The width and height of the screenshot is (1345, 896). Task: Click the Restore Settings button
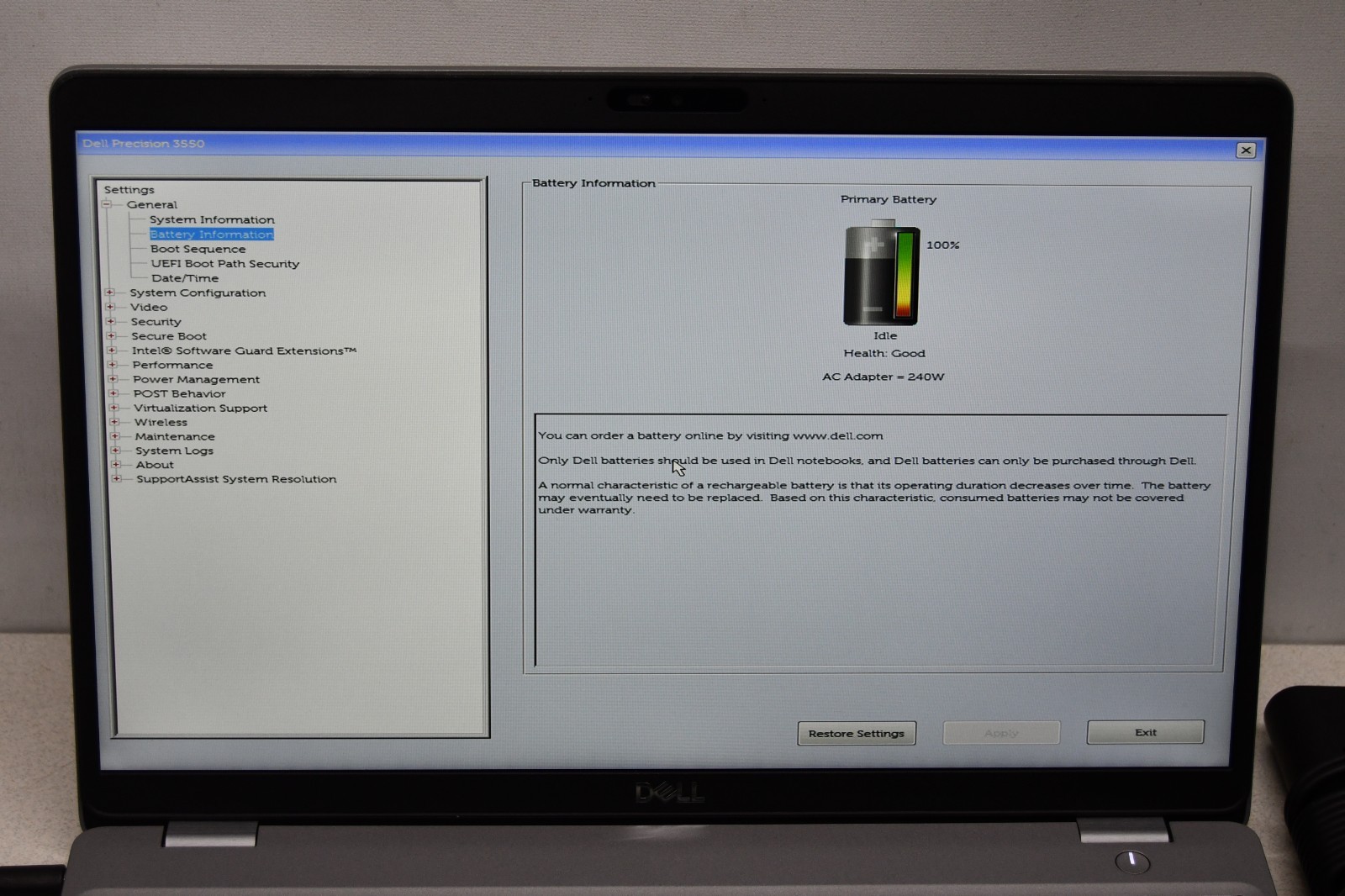click(857, 733)
